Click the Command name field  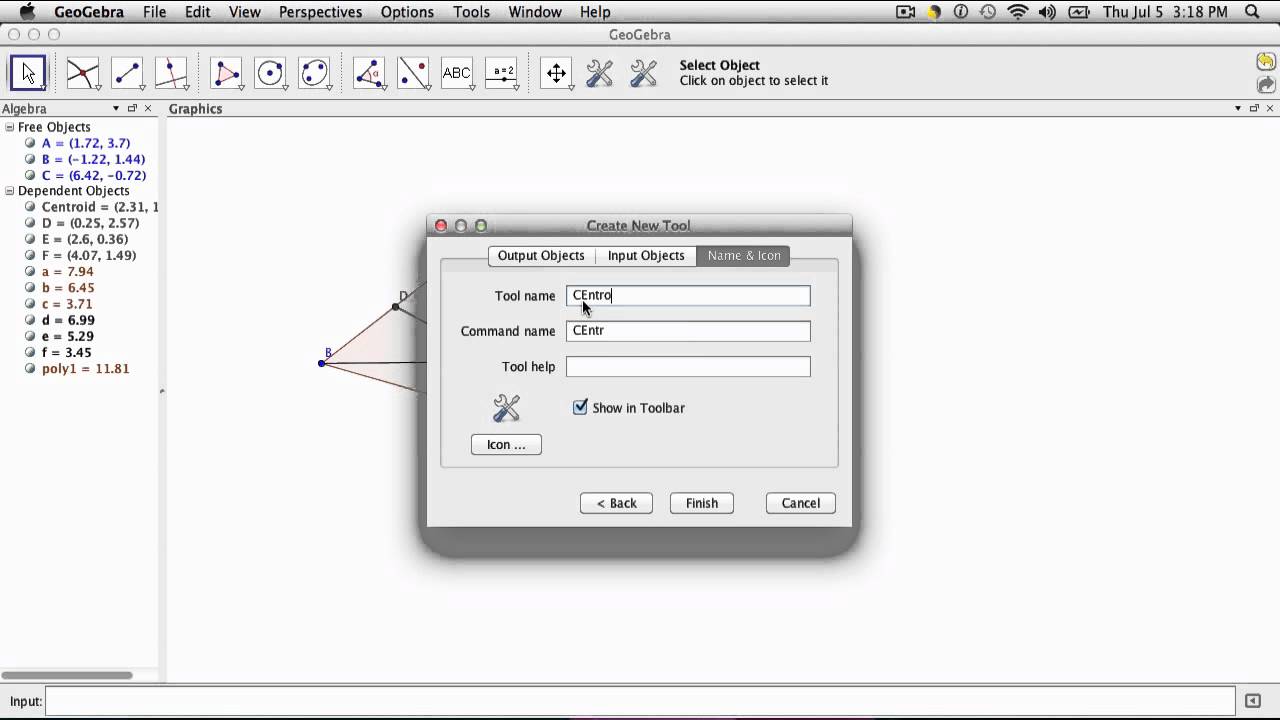click(x=688, y=331)
